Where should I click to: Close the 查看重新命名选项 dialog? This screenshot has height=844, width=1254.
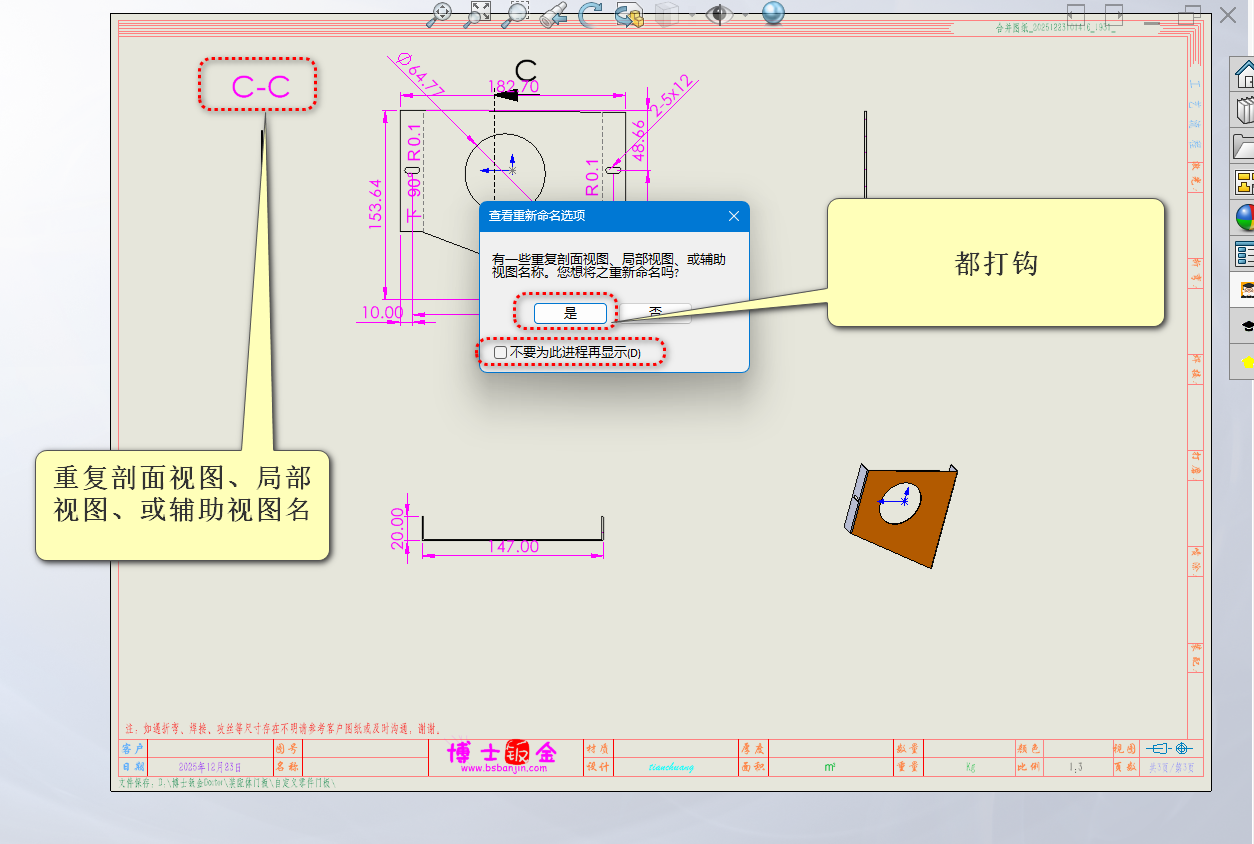734,216
